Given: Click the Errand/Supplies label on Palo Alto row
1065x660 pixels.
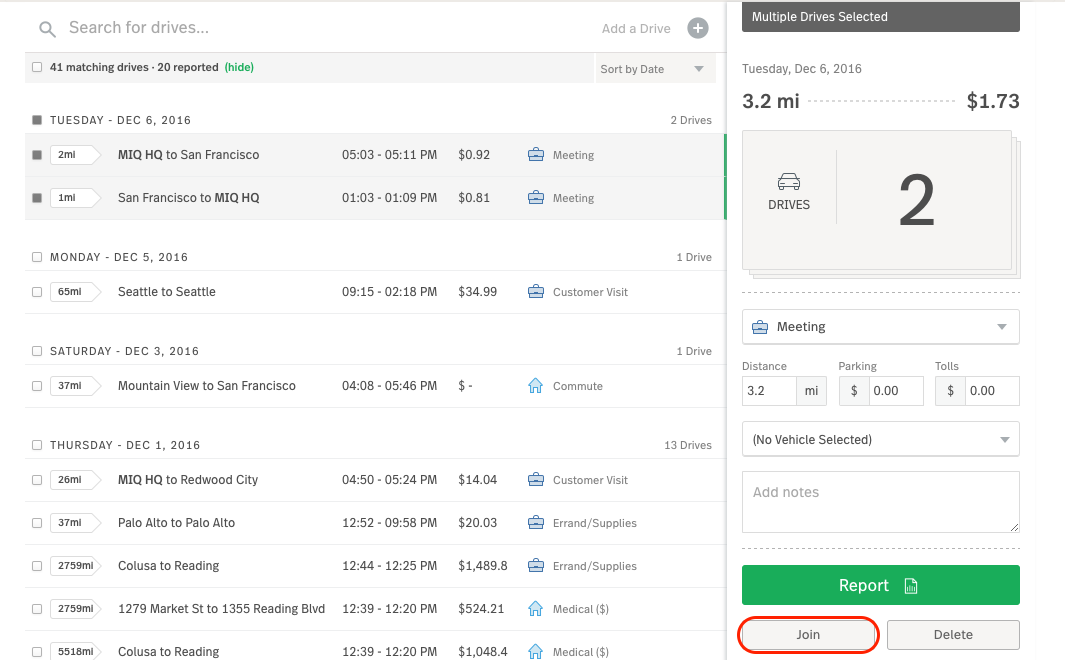Looking at the screenshot, I should point(594,523).
